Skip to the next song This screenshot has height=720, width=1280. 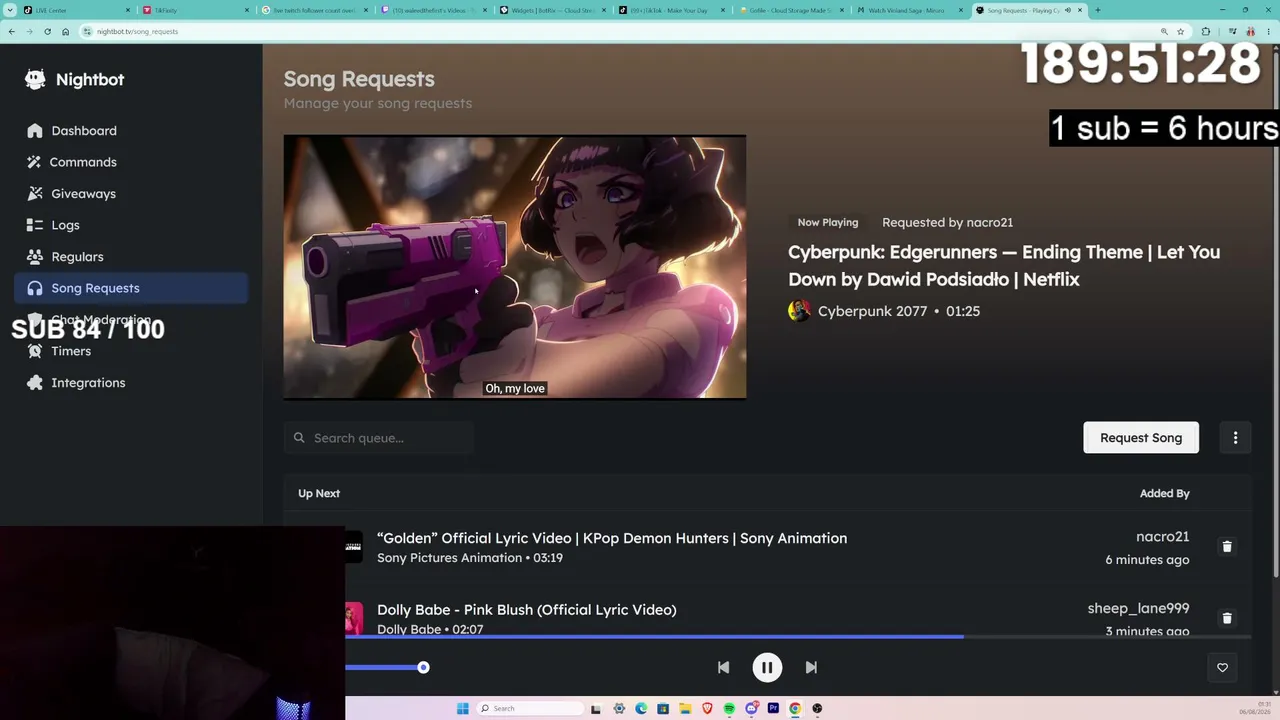(x=811, y=667)
